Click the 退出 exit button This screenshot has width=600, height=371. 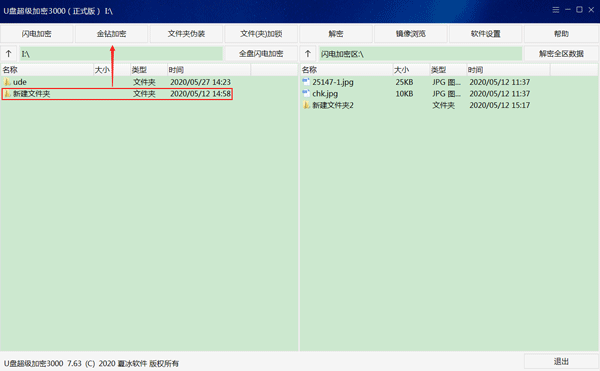(x=561, y=361)
